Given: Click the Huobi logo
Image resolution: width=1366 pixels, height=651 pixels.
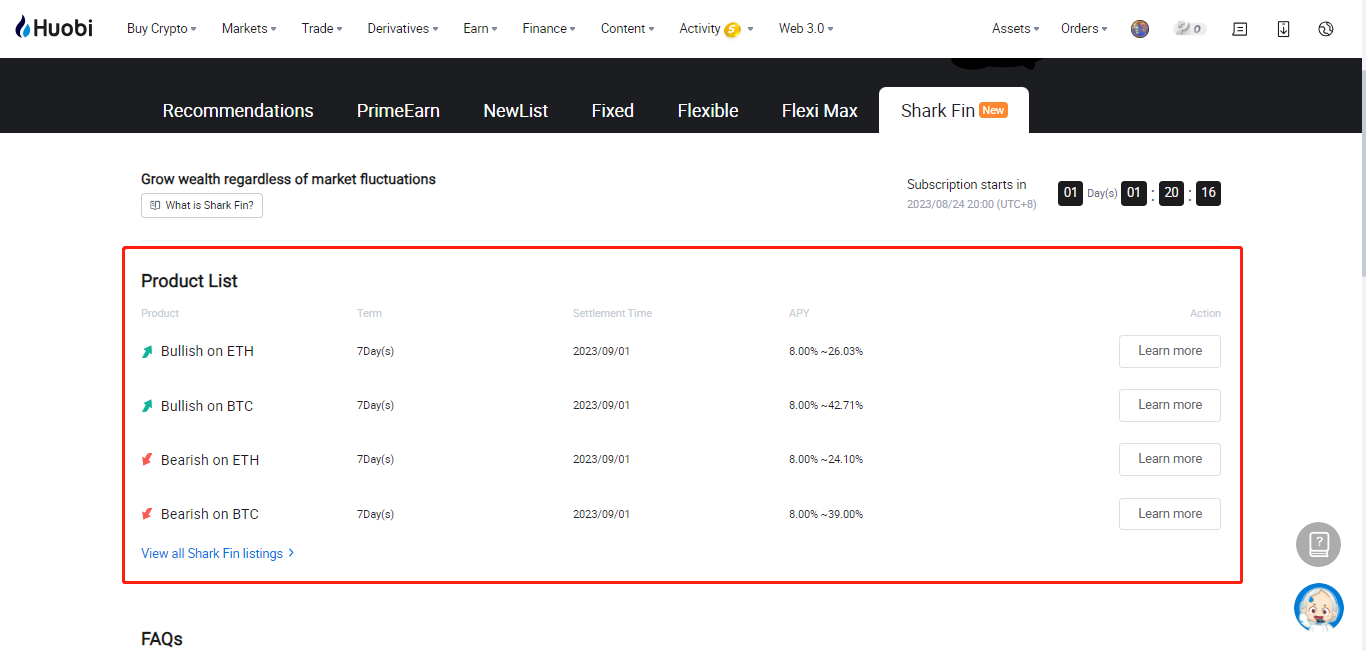Looking at the screenshot, I should click(x=54, y=28).
